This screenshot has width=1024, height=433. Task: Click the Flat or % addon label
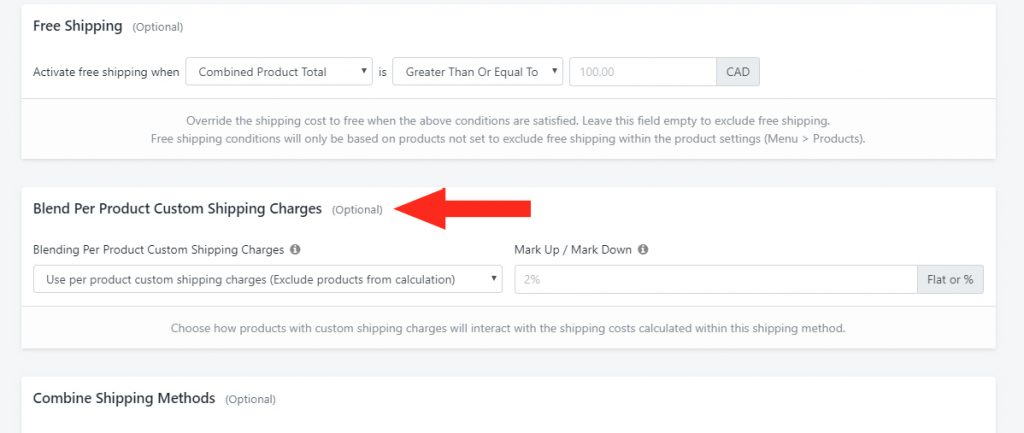click(x=950, y=280)
